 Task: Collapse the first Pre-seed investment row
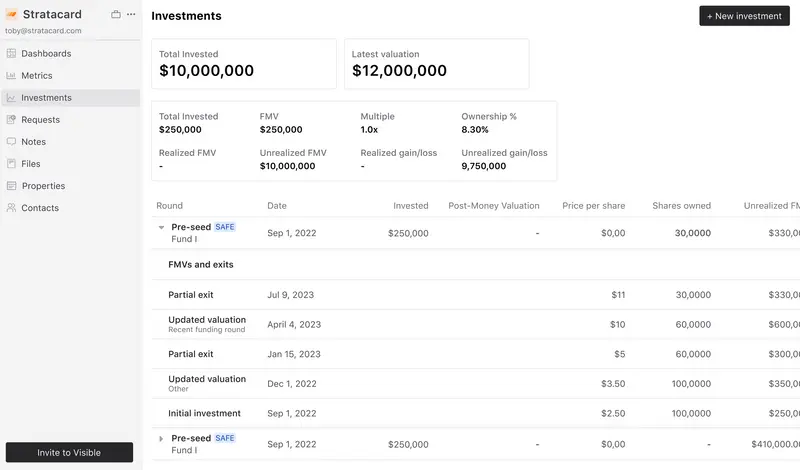161,228
